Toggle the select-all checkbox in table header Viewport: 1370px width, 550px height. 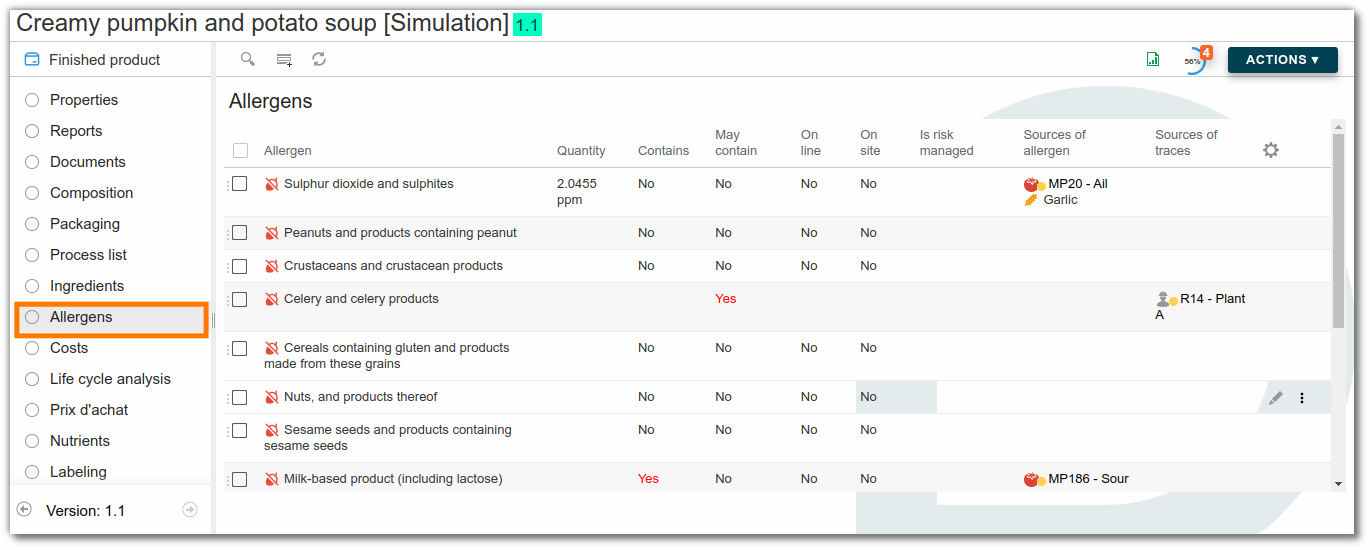tap(240, 151)
